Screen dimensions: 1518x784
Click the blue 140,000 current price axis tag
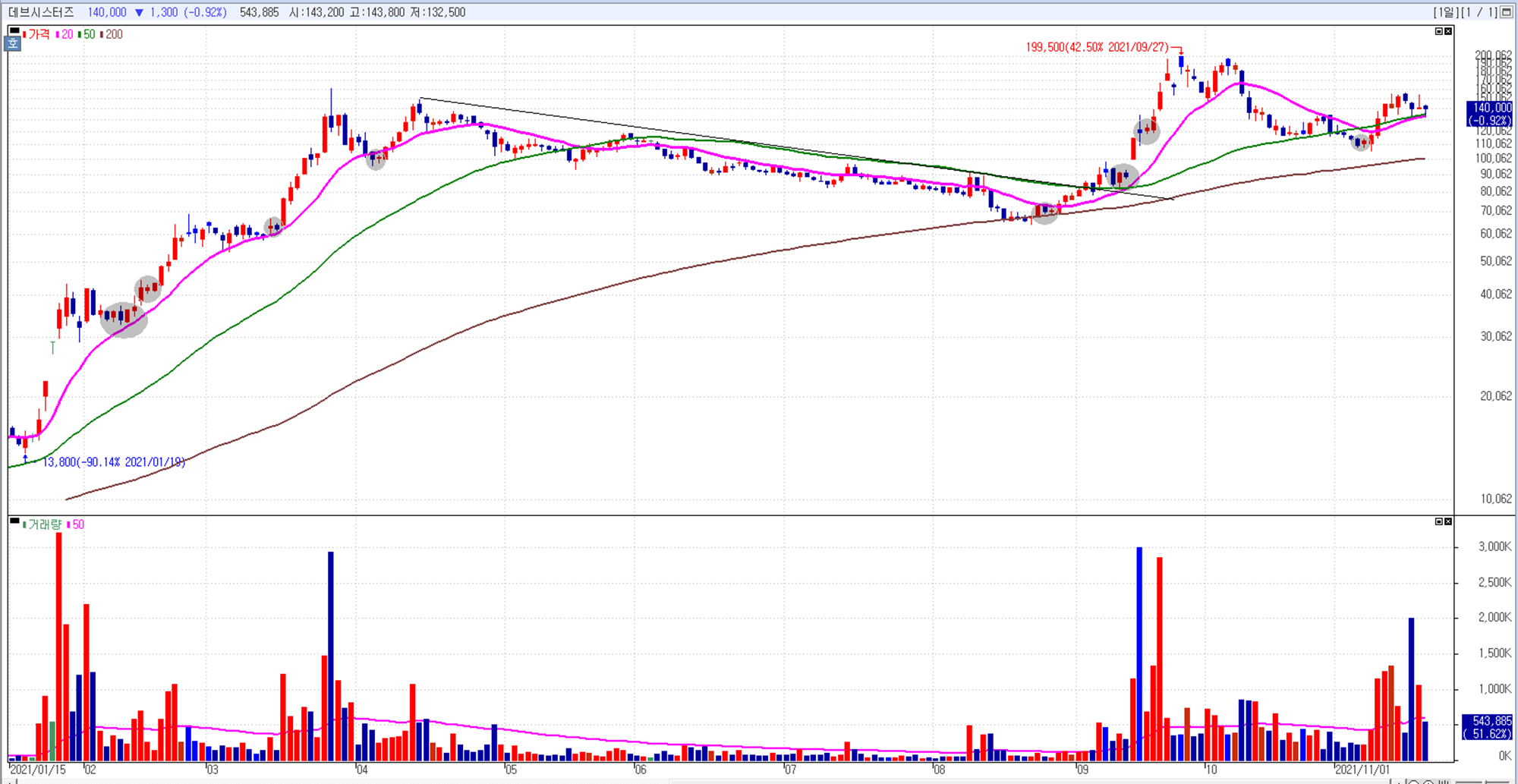pos(1490,114)
